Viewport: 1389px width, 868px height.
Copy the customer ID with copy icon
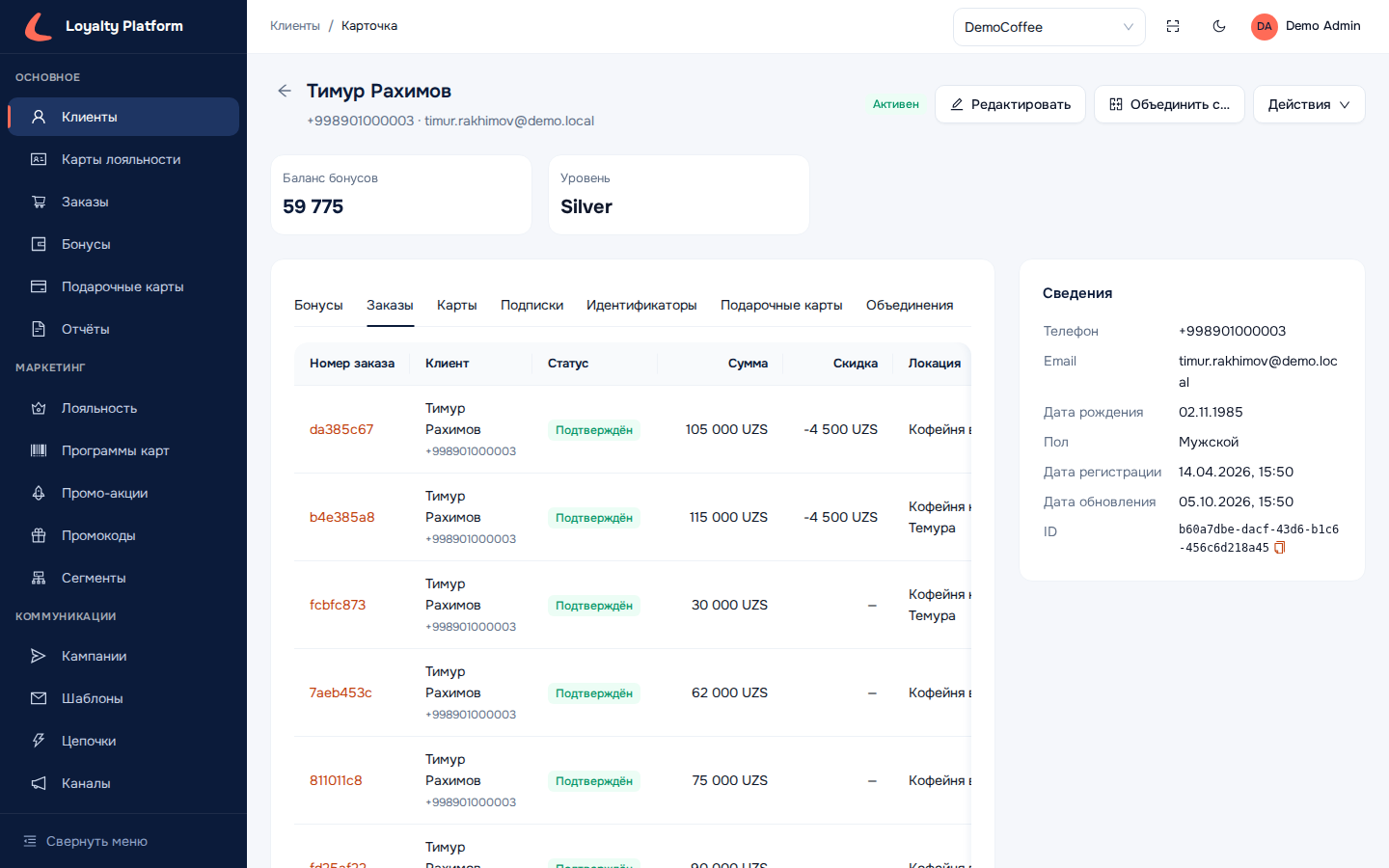[1280, 548]
